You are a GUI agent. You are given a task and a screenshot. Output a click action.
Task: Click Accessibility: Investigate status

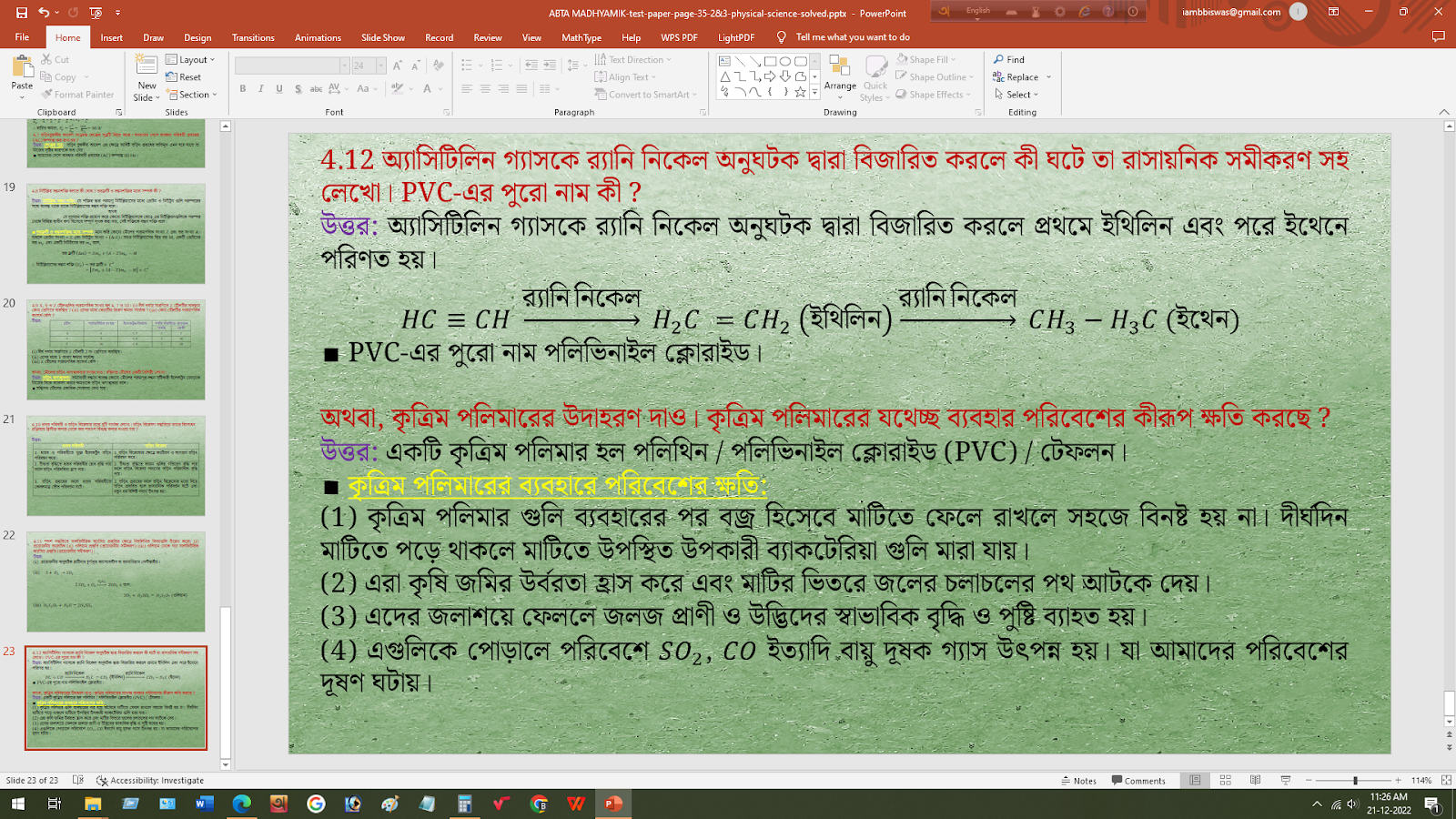pos(150,781)
